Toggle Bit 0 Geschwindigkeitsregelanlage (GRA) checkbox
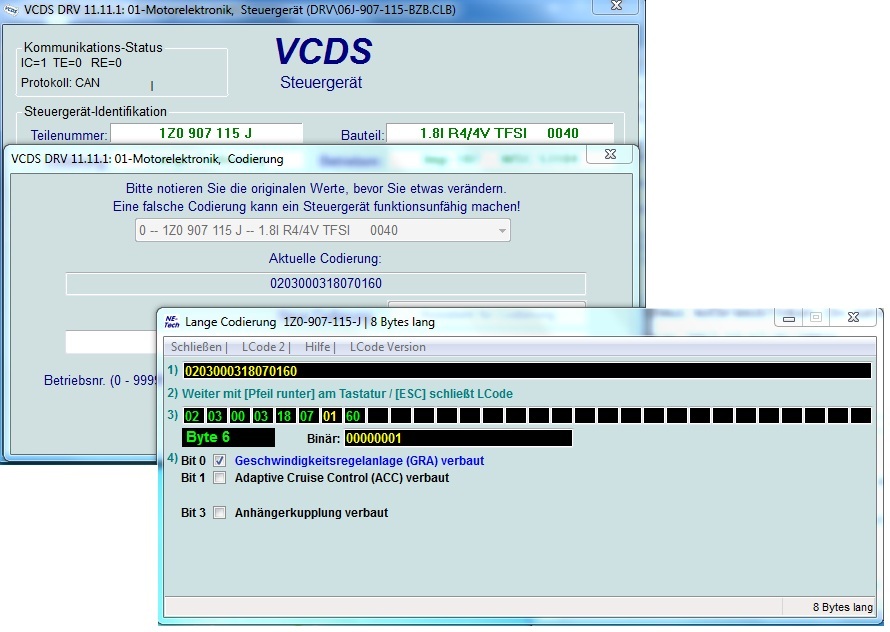Image resolution: width=890 pixels, height=632 pixels. coord(220,461)
